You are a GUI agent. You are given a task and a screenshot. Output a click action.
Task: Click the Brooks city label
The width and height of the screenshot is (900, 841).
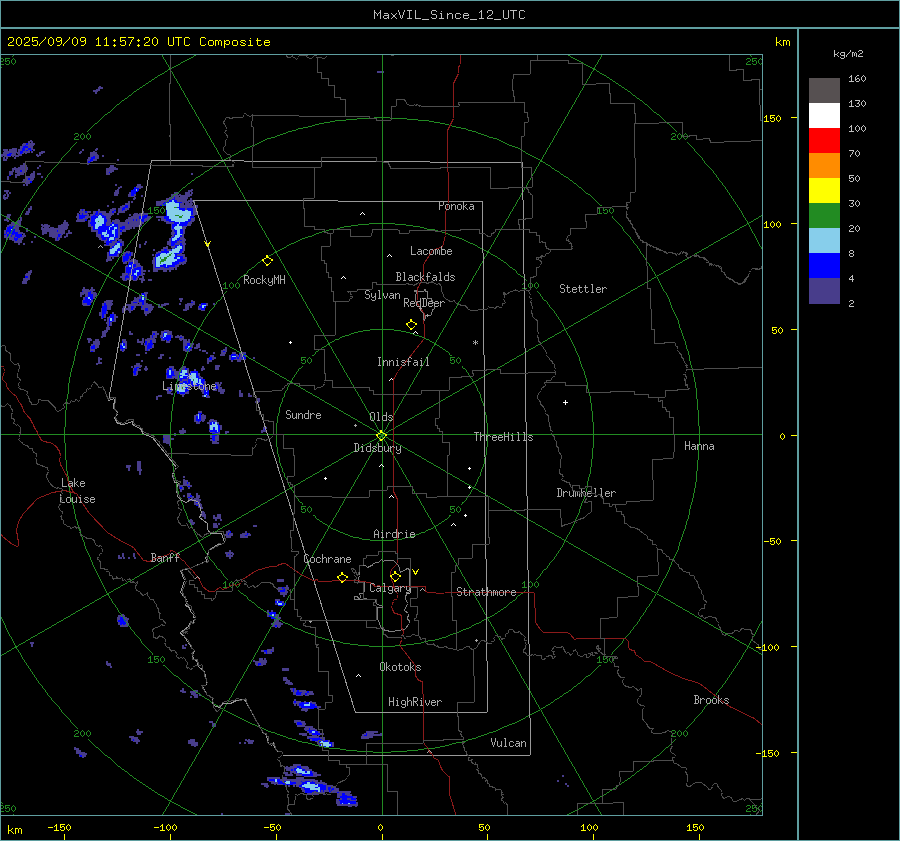tap(711, 700)
